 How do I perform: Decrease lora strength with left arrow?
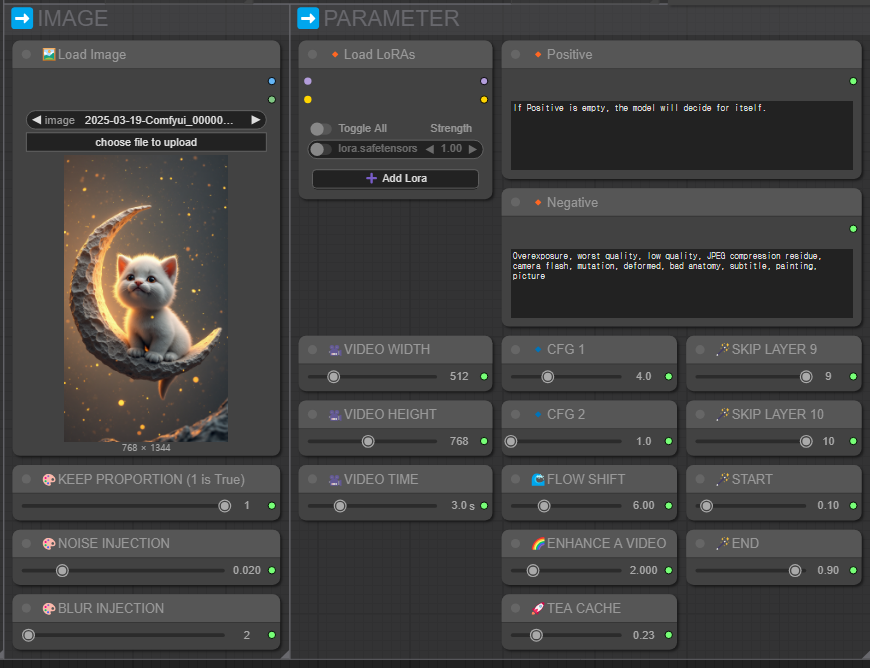tap(429, 149)
